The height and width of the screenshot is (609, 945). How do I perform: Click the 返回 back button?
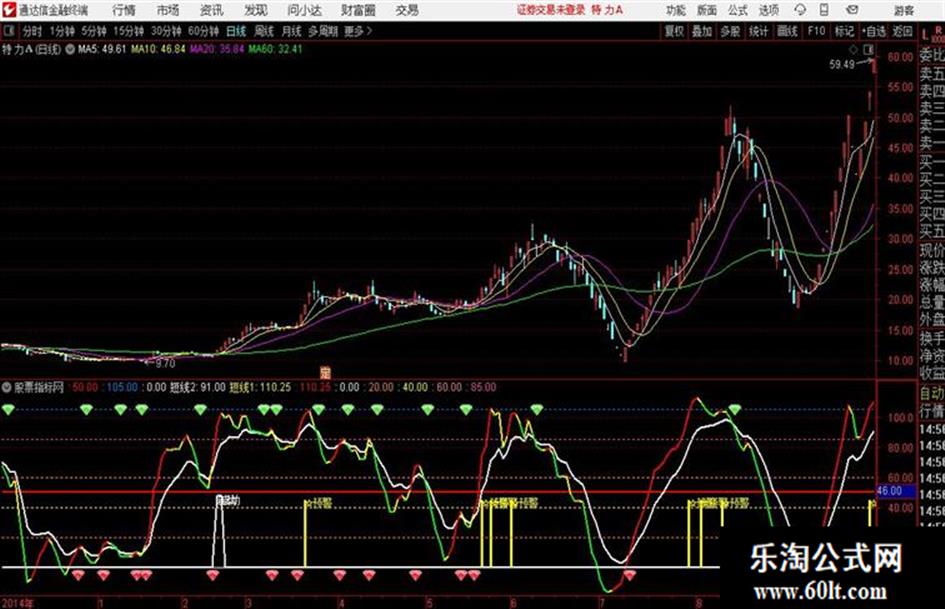click(902, 31)
